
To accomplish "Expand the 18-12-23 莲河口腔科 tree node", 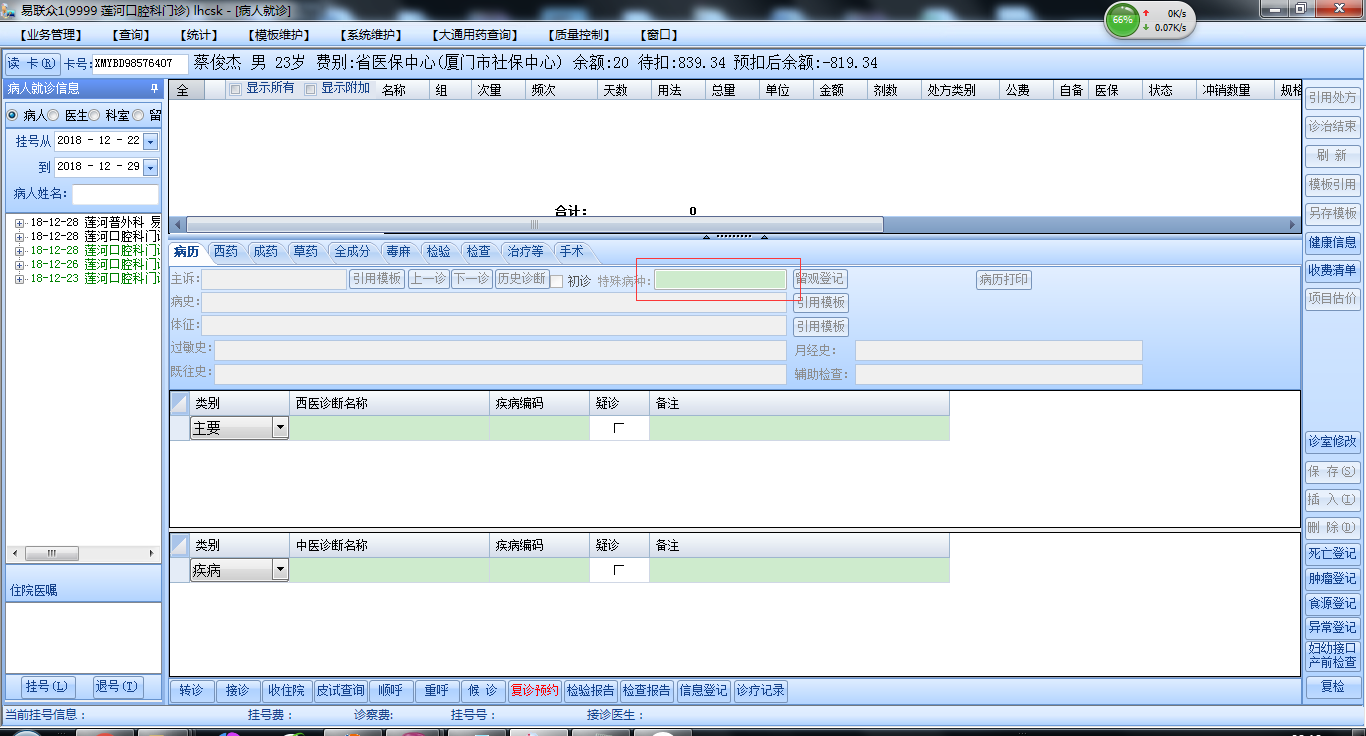I will click(x=19, y=279).
